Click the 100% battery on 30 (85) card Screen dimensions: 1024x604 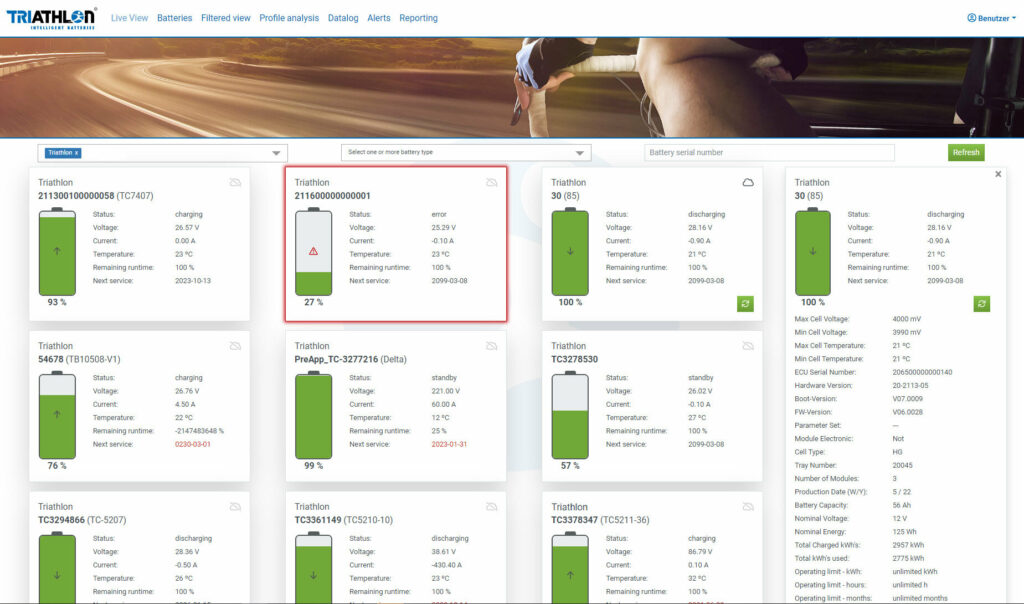[x=570, y=252]
